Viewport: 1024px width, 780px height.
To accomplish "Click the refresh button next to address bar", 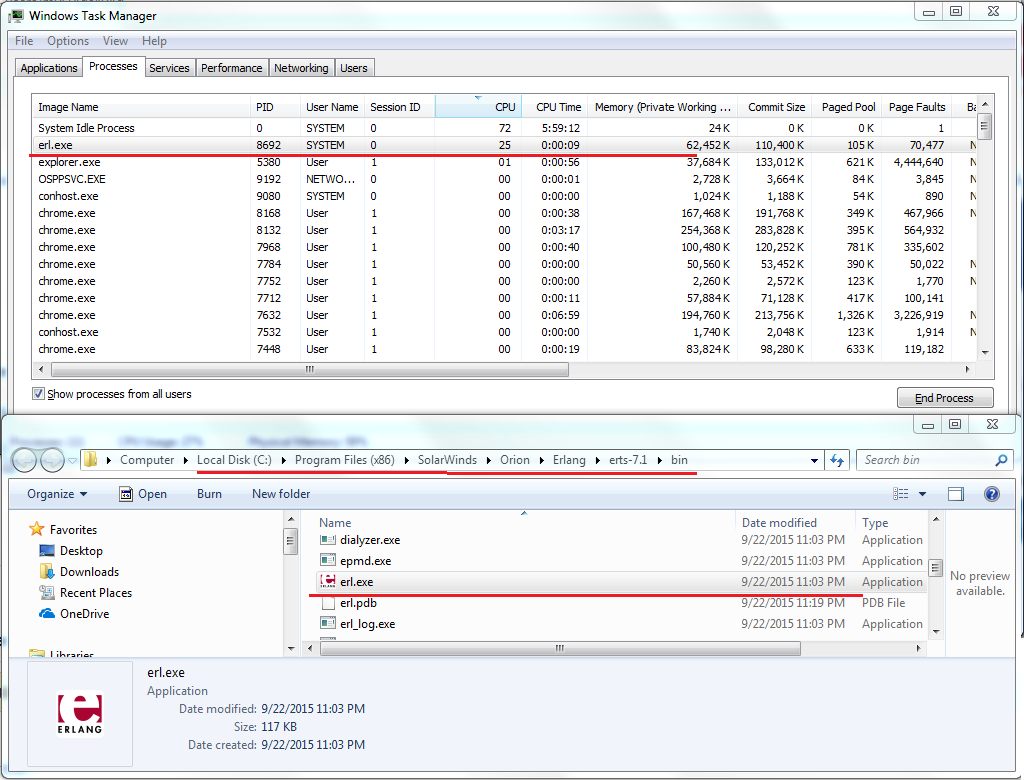I will pos(837,460).
